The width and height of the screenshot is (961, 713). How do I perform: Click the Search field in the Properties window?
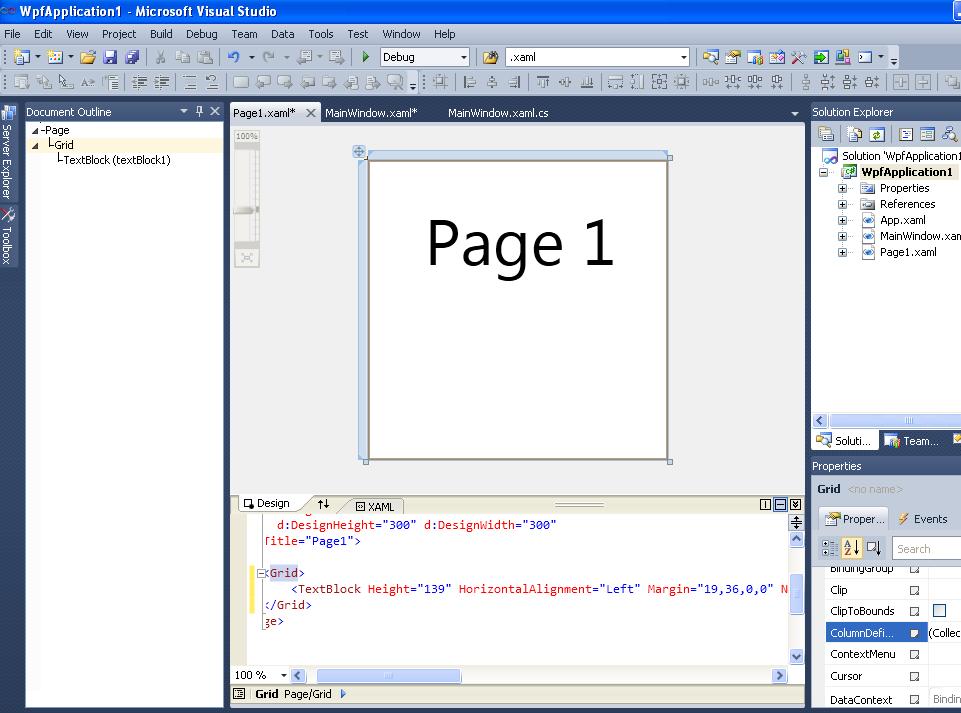925,548
